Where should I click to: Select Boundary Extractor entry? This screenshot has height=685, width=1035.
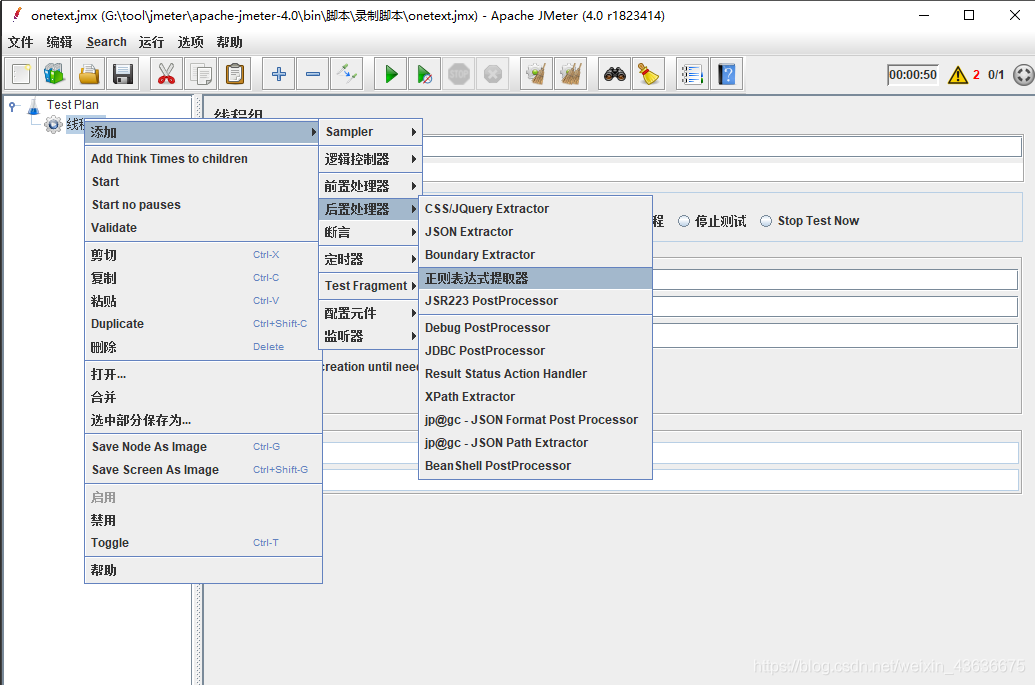[535, 255]
